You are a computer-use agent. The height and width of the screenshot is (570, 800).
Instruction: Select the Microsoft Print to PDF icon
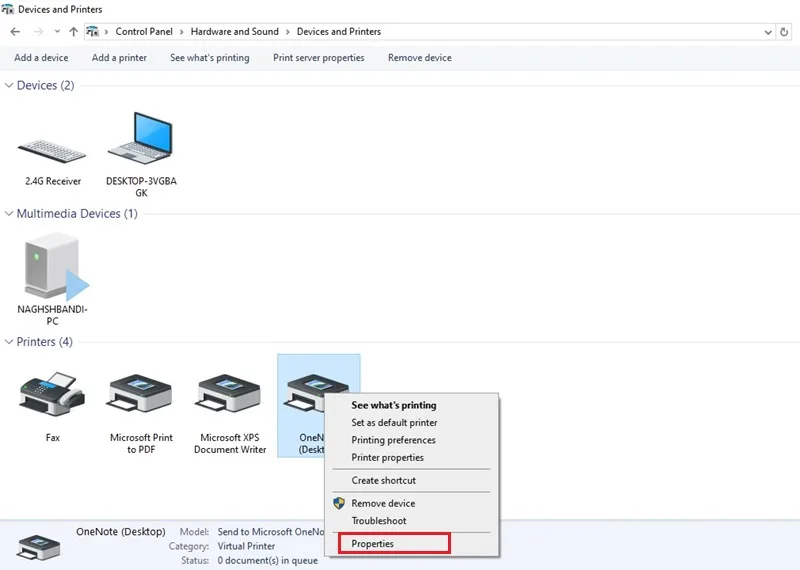[x=140, y=393]
